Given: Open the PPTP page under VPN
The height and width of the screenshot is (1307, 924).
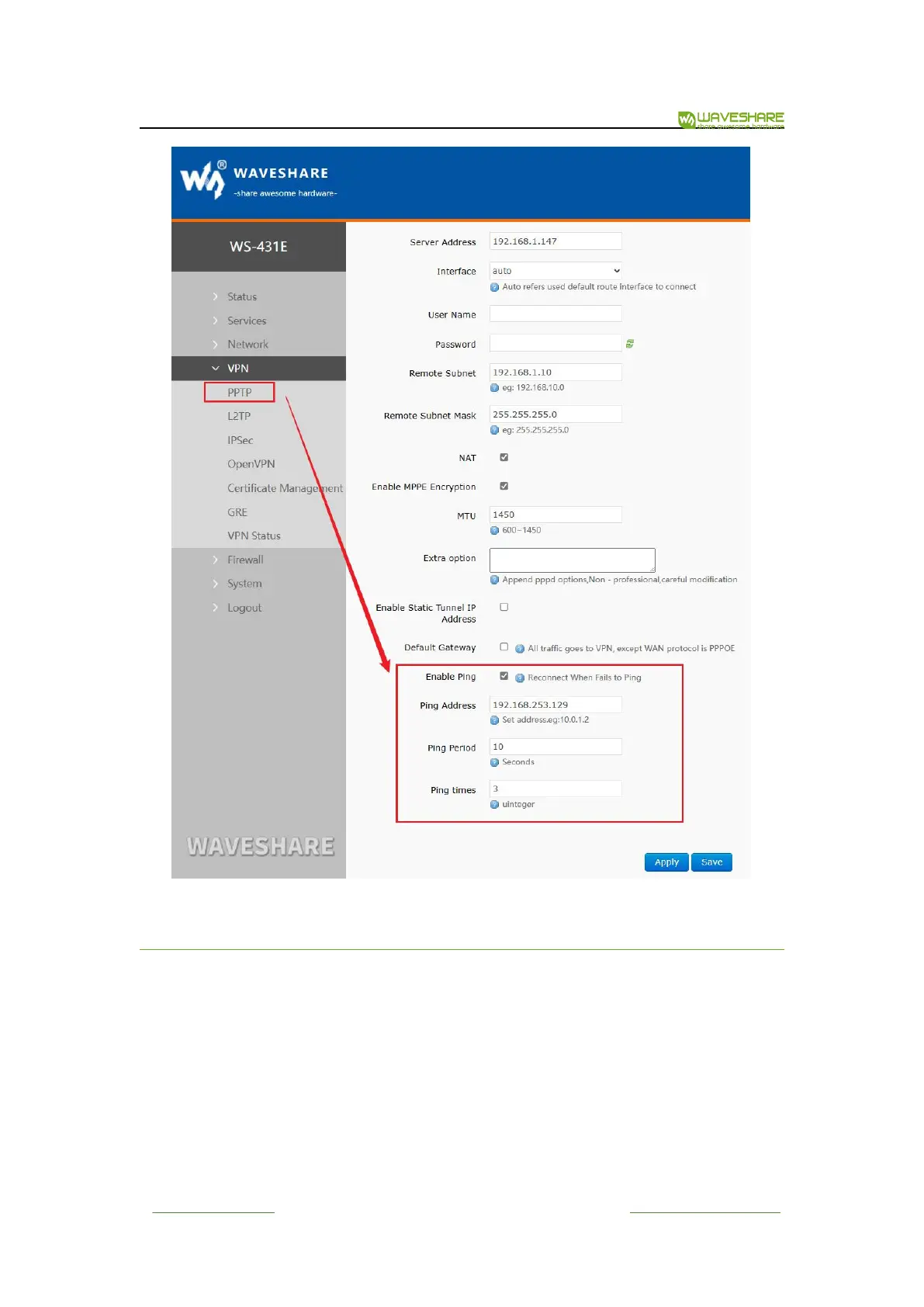Looking at the screenshot, I should pos(240,393).
